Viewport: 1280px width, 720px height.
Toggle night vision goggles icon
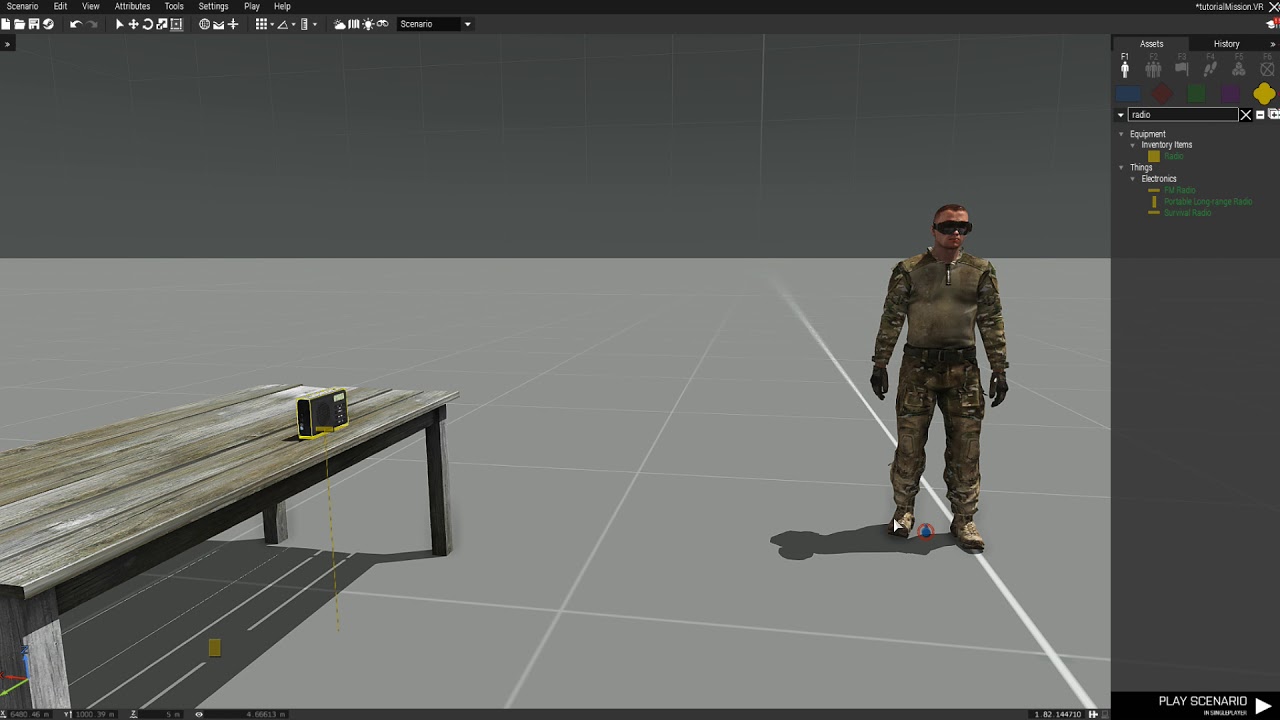coord(382,24)
